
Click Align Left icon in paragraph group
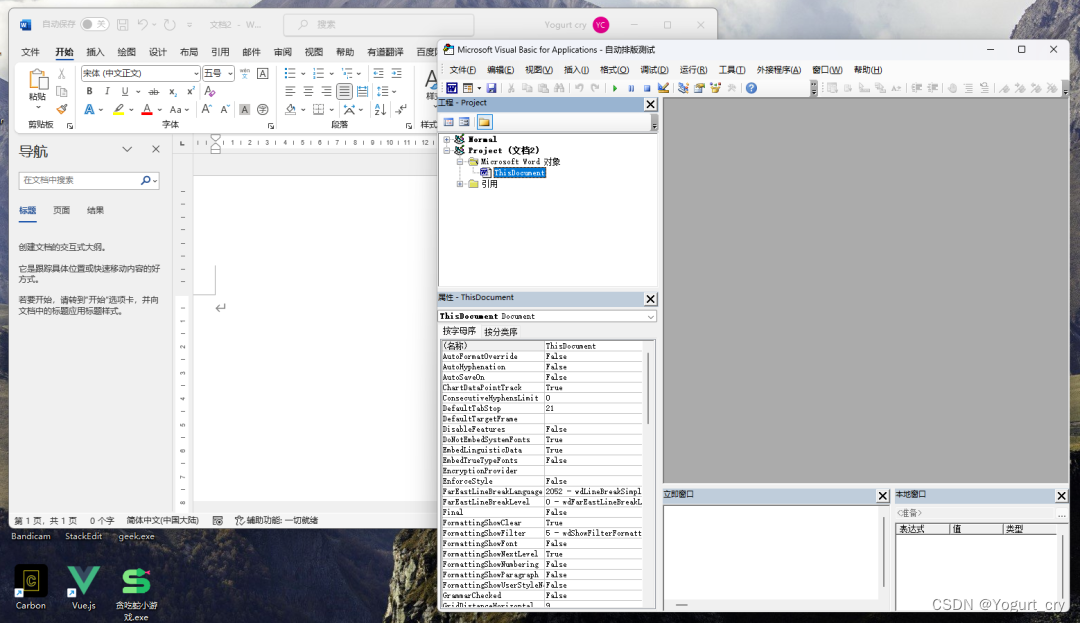click(290, 91)
